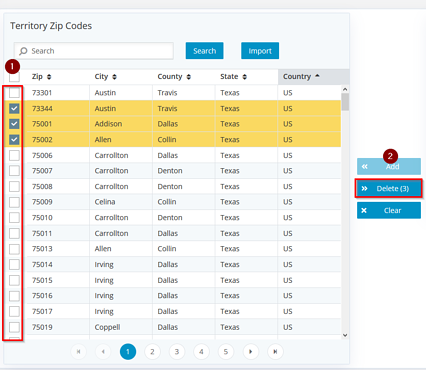Image resolution: width=426 pixels, height=370 pixels.
Task: Check the box for zip 75009
Action: [14, 202]
